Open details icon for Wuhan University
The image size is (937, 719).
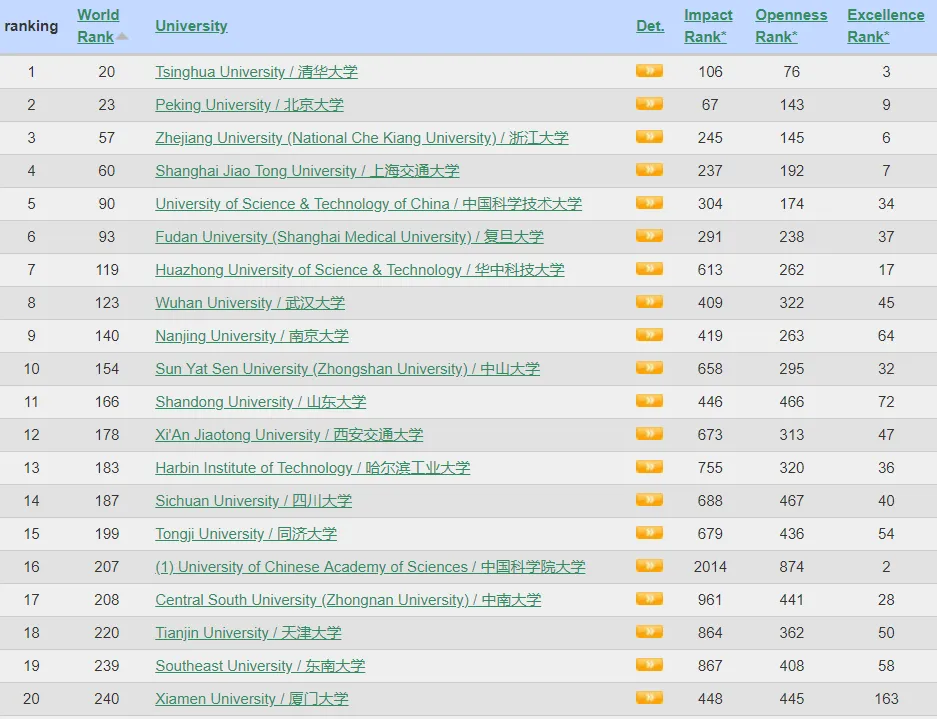pos(649,302)
